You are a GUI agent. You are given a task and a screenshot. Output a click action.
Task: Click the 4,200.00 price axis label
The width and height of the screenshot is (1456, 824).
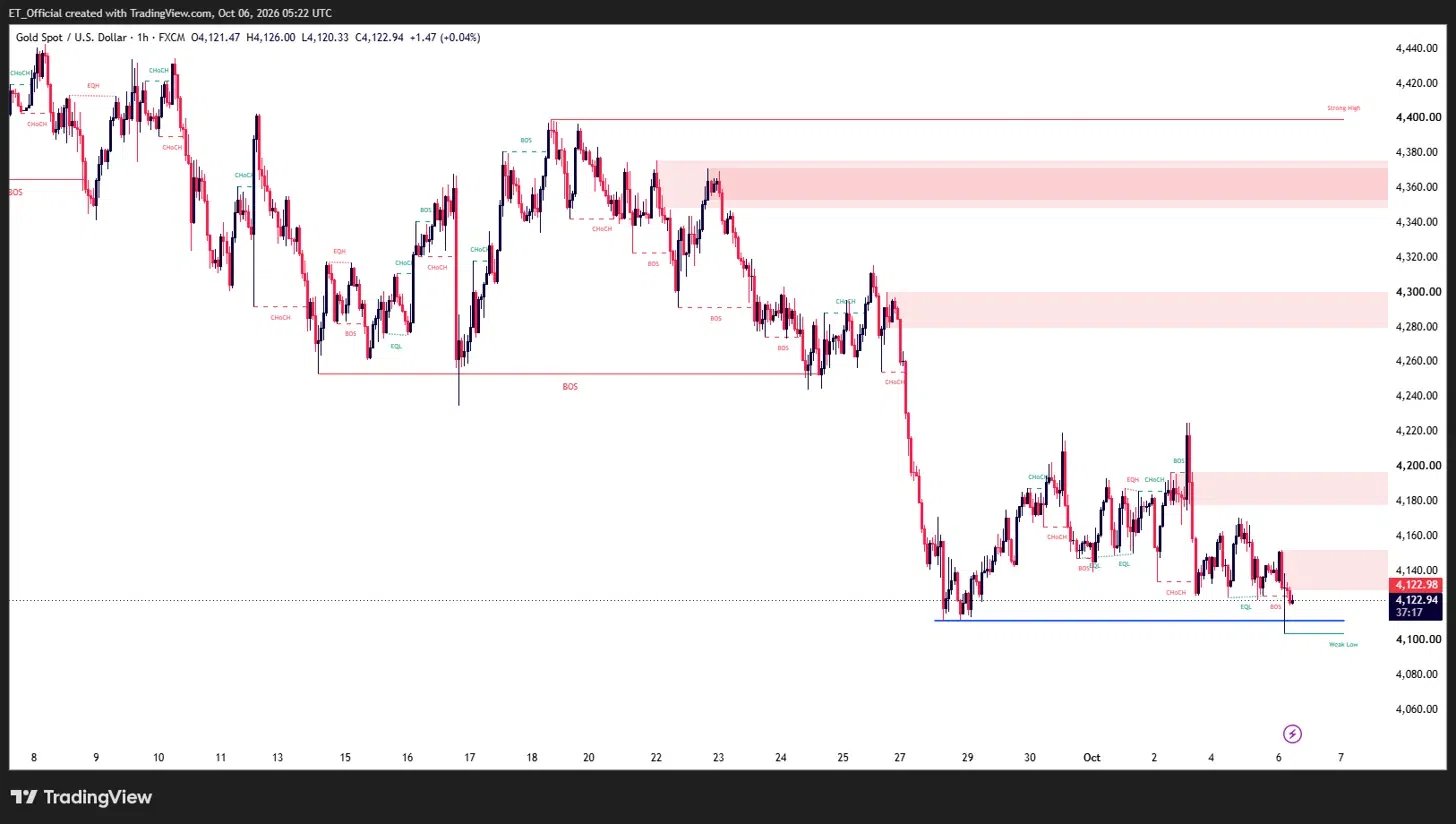tap(1416, 466)
